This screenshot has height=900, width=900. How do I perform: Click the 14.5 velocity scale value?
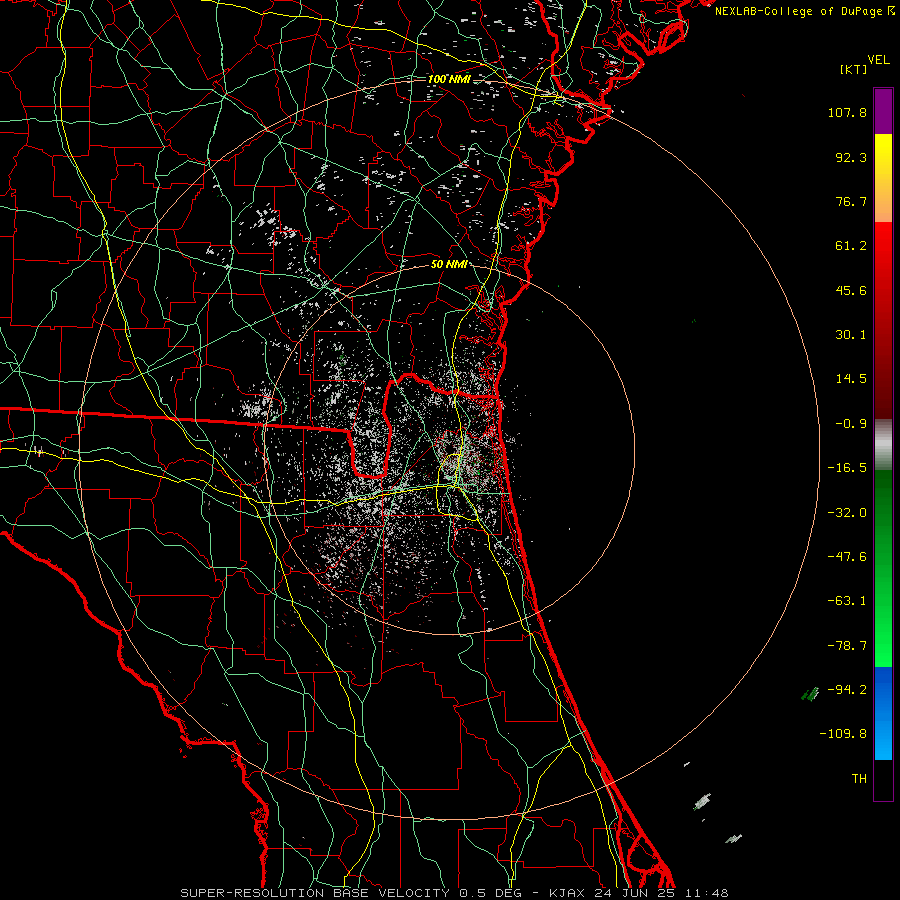851,379
